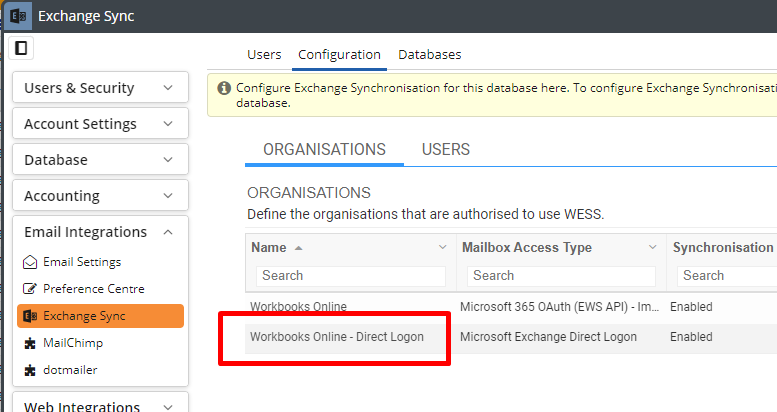This screenshot has width=777, height=412.
Task: Open Email Settings envelope icon
Action: (x=30, y=262)
